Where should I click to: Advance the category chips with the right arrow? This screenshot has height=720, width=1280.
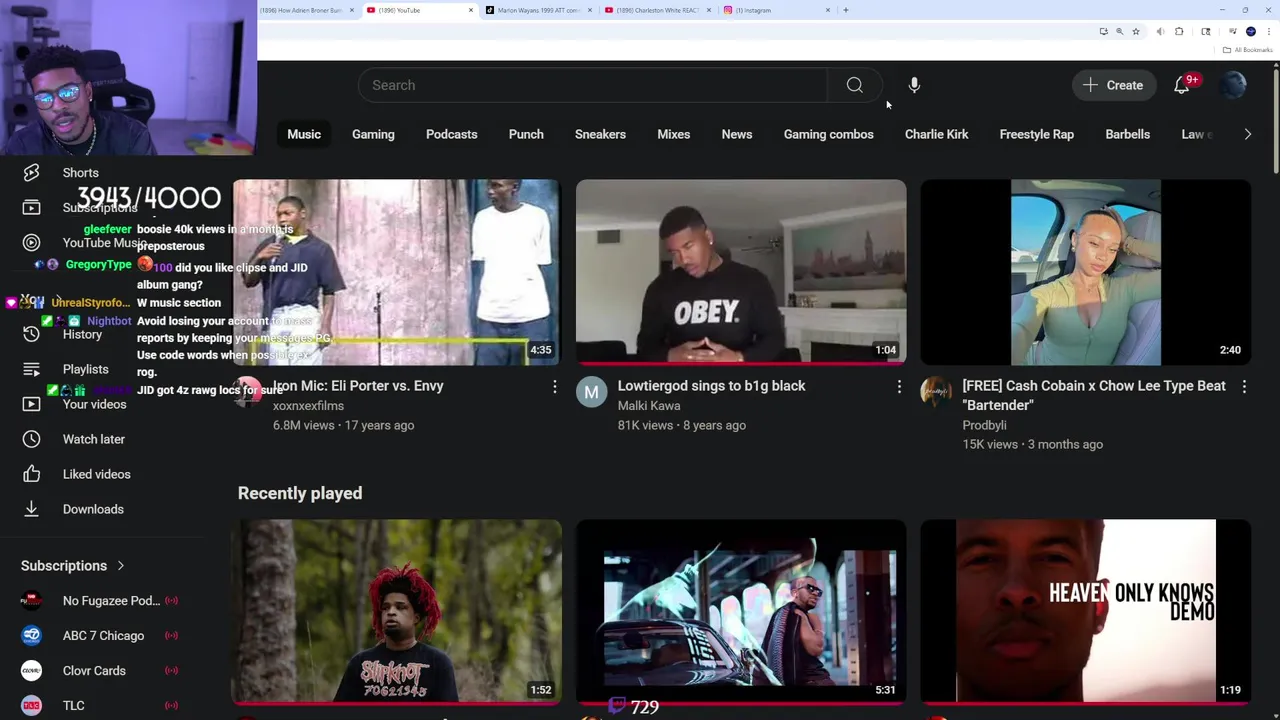point(1247,134)
